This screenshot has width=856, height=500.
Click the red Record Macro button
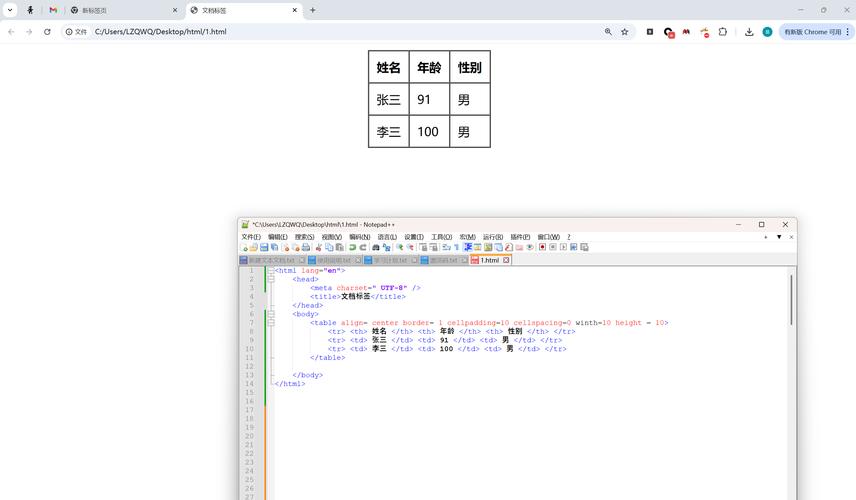tap(542, 247)
